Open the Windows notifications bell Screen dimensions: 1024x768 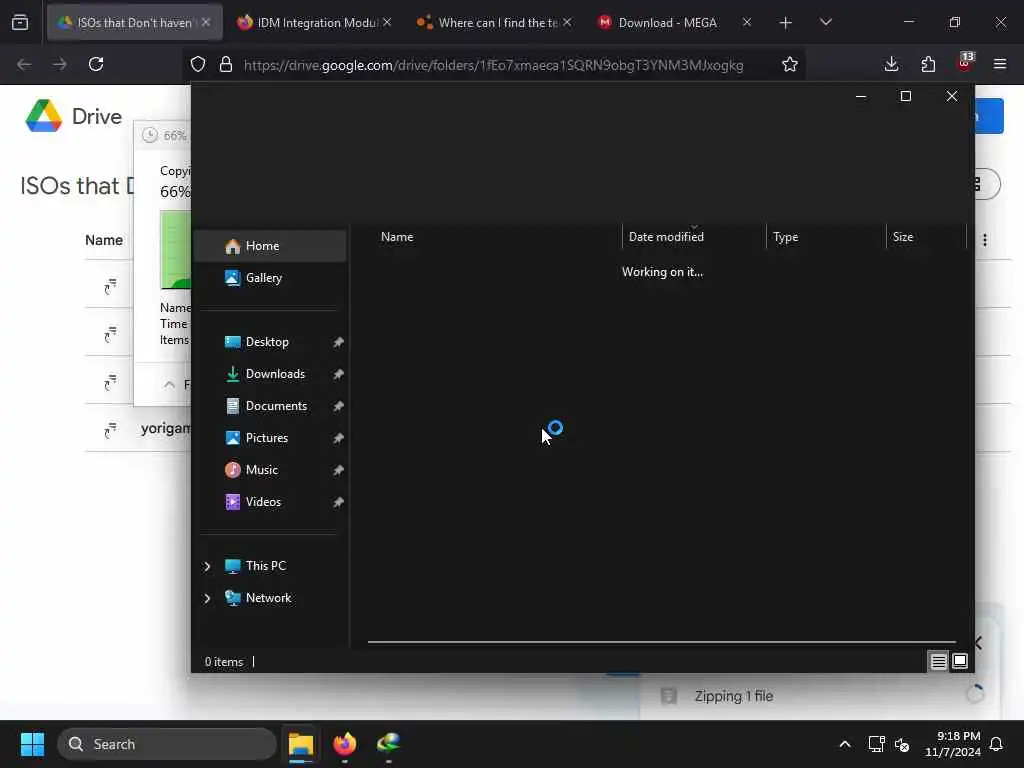coord(997,744)
